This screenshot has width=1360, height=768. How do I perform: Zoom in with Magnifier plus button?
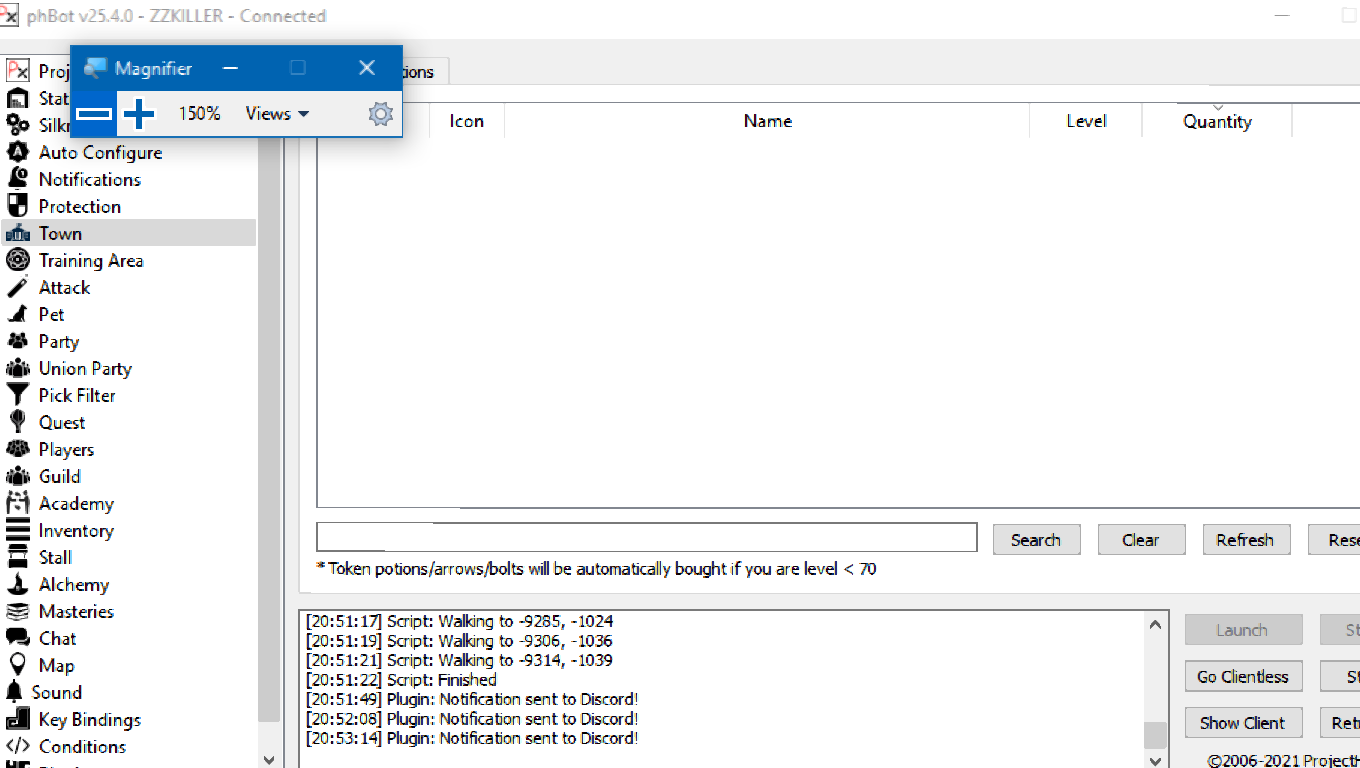click(139, 114)
